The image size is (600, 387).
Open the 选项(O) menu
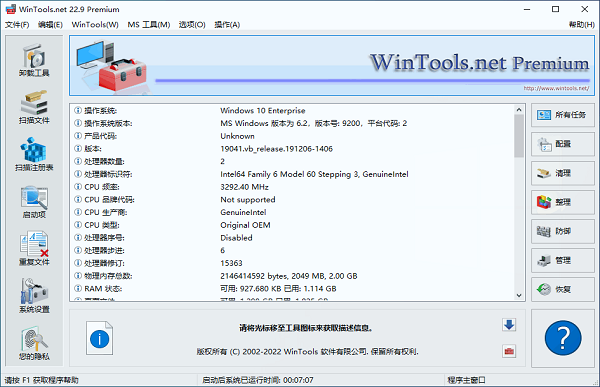coord(192,24)
